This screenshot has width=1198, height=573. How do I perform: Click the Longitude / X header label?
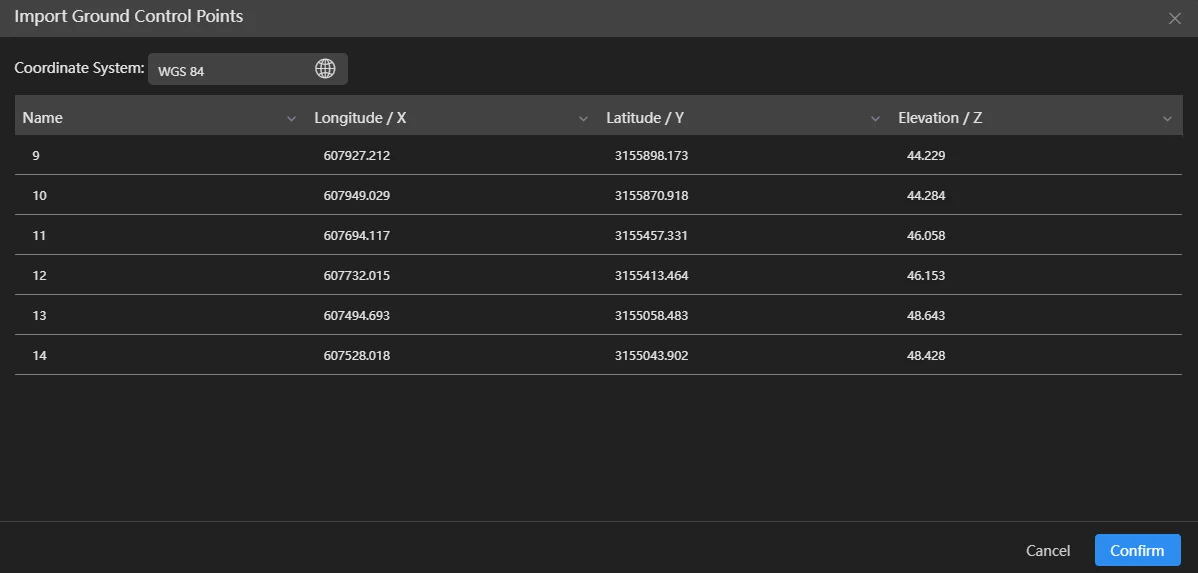coord(360,118)
